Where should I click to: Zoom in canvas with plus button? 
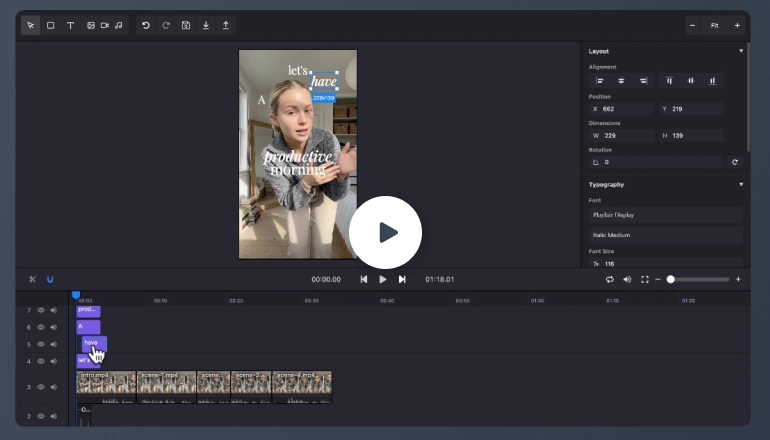tap(737, 26)
